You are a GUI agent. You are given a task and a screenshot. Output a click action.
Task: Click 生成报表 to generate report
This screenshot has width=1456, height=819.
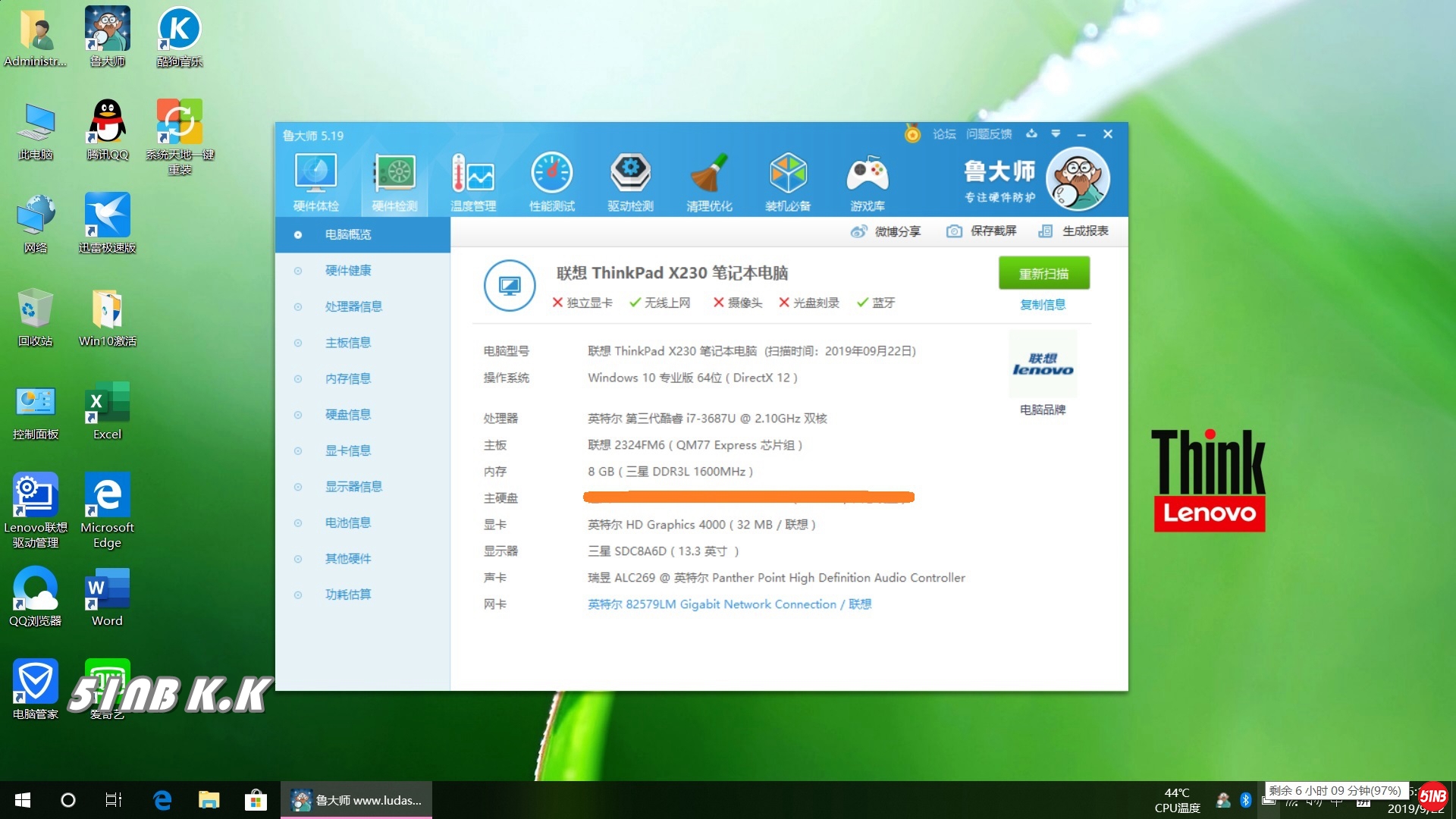pos(1084,231)
